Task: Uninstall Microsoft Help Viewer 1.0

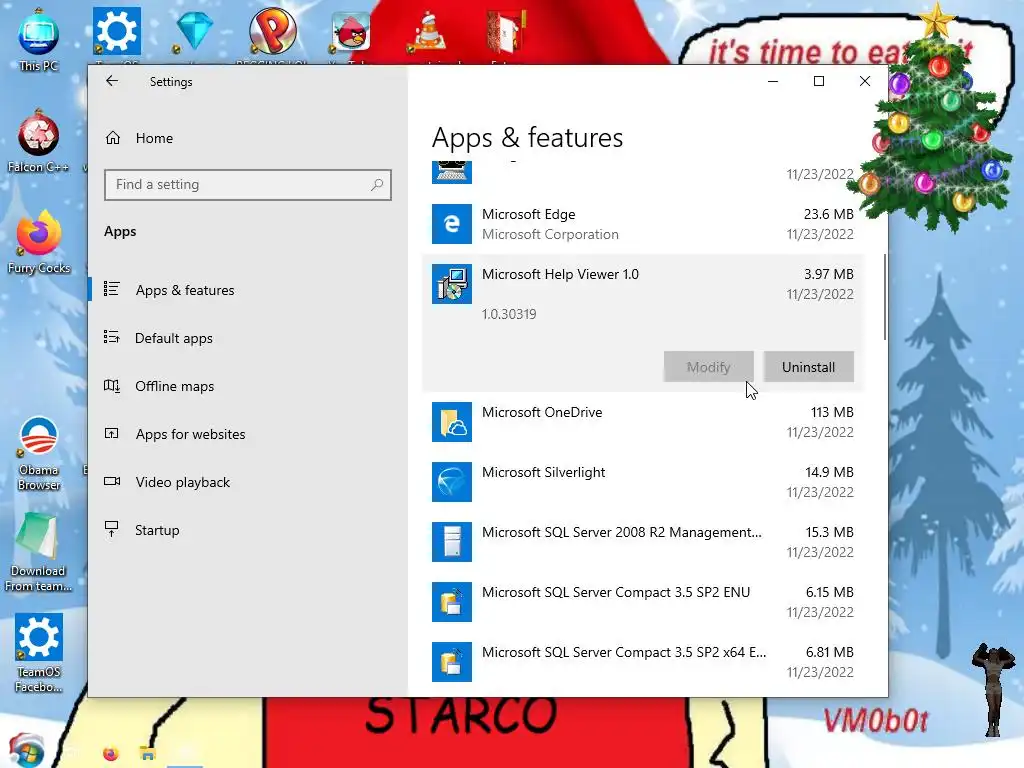Action: 808,367
